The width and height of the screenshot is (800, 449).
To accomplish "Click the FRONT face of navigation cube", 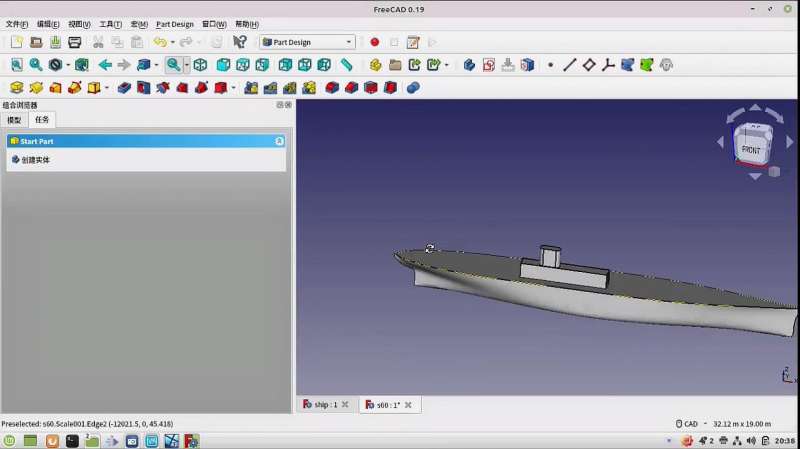I will tap(751, 149).
